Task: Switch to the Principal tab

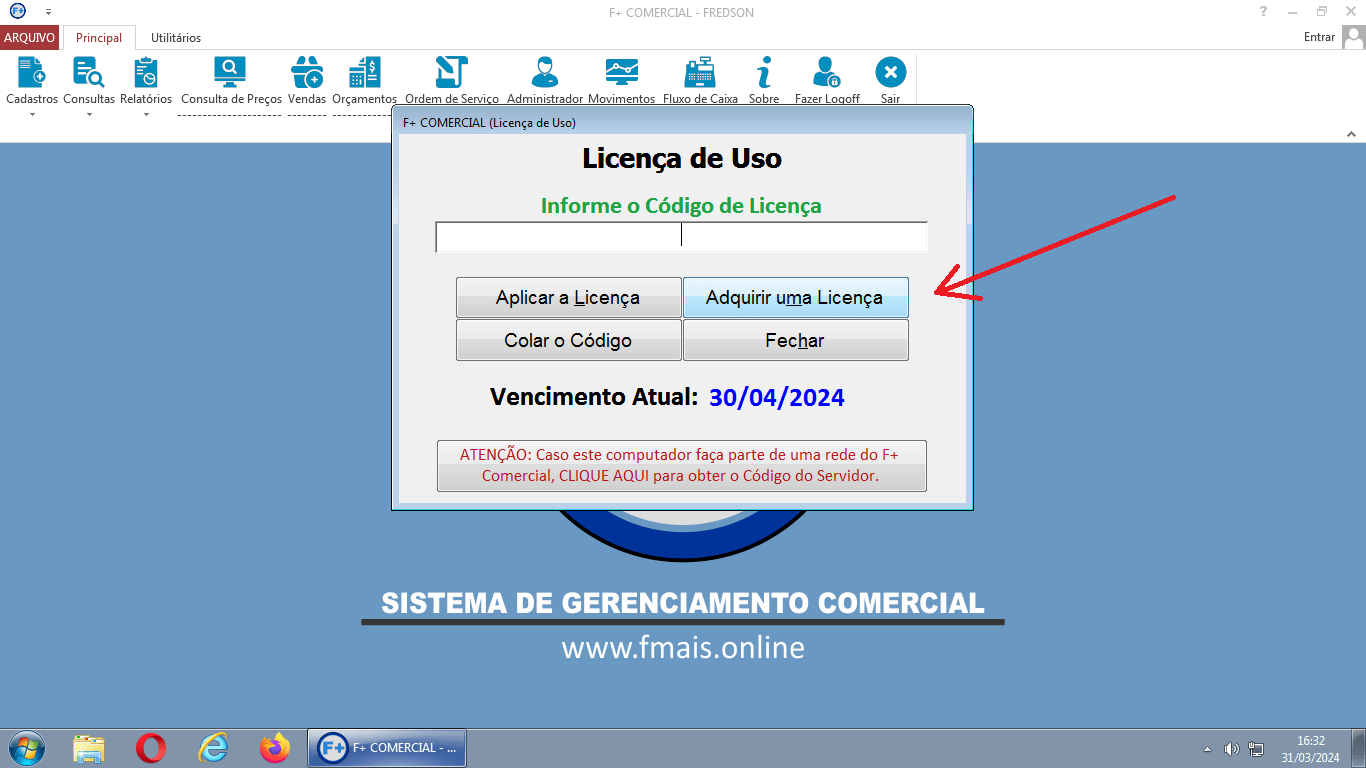Action: [x=99, y=38]
